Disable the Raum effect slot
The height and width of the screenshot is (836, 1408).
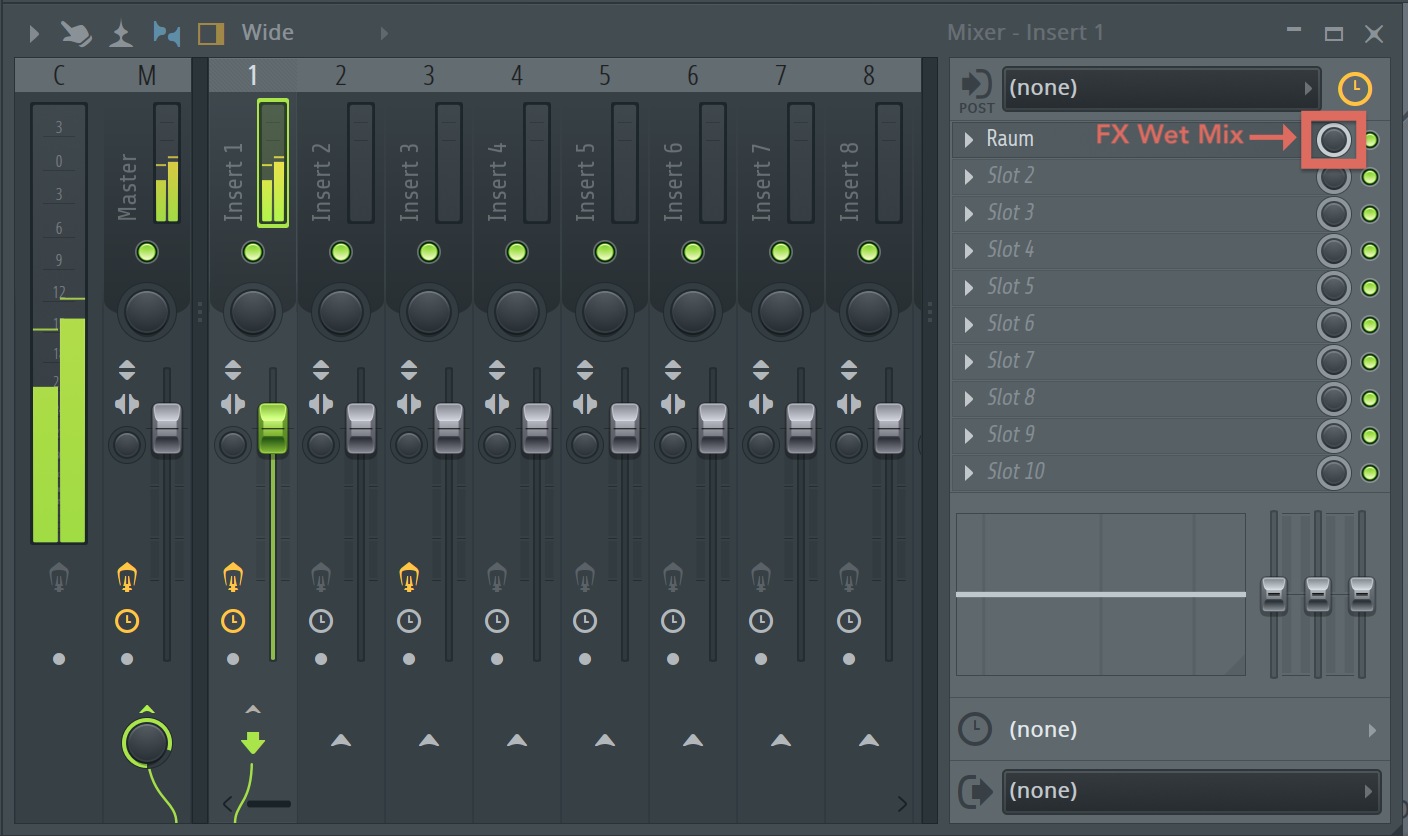coord(1370,140)
